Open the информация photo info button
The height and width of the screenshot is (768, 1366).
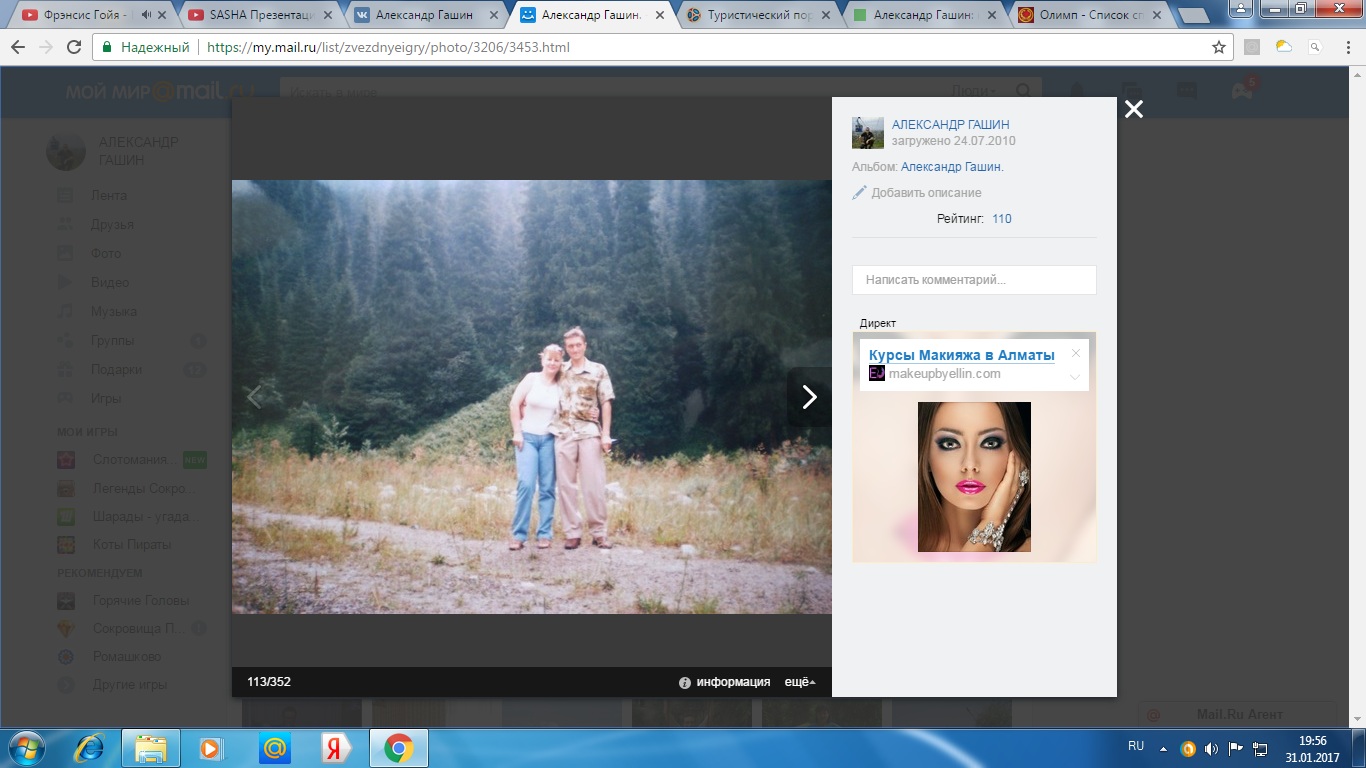click(725, 682)
